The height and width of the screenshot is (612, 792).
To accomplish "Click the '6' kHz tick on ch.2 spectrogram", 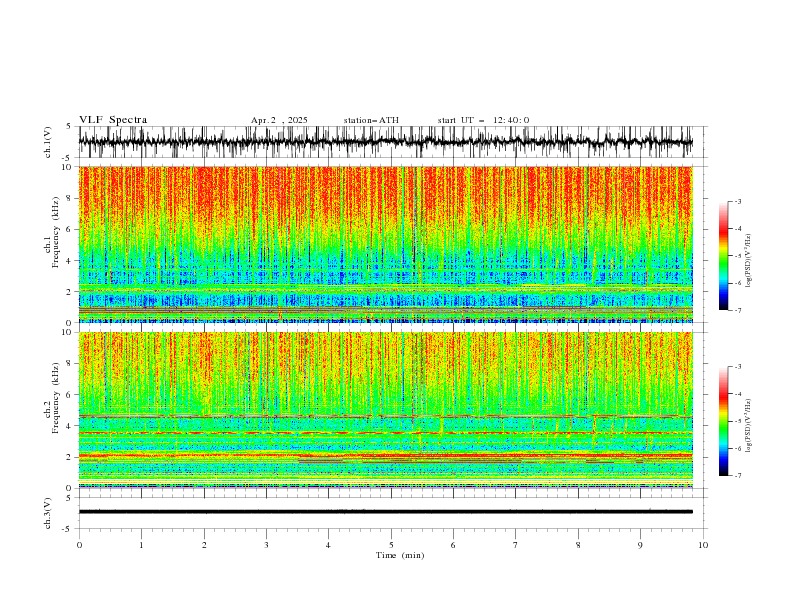I will click(x=70, y=394).
